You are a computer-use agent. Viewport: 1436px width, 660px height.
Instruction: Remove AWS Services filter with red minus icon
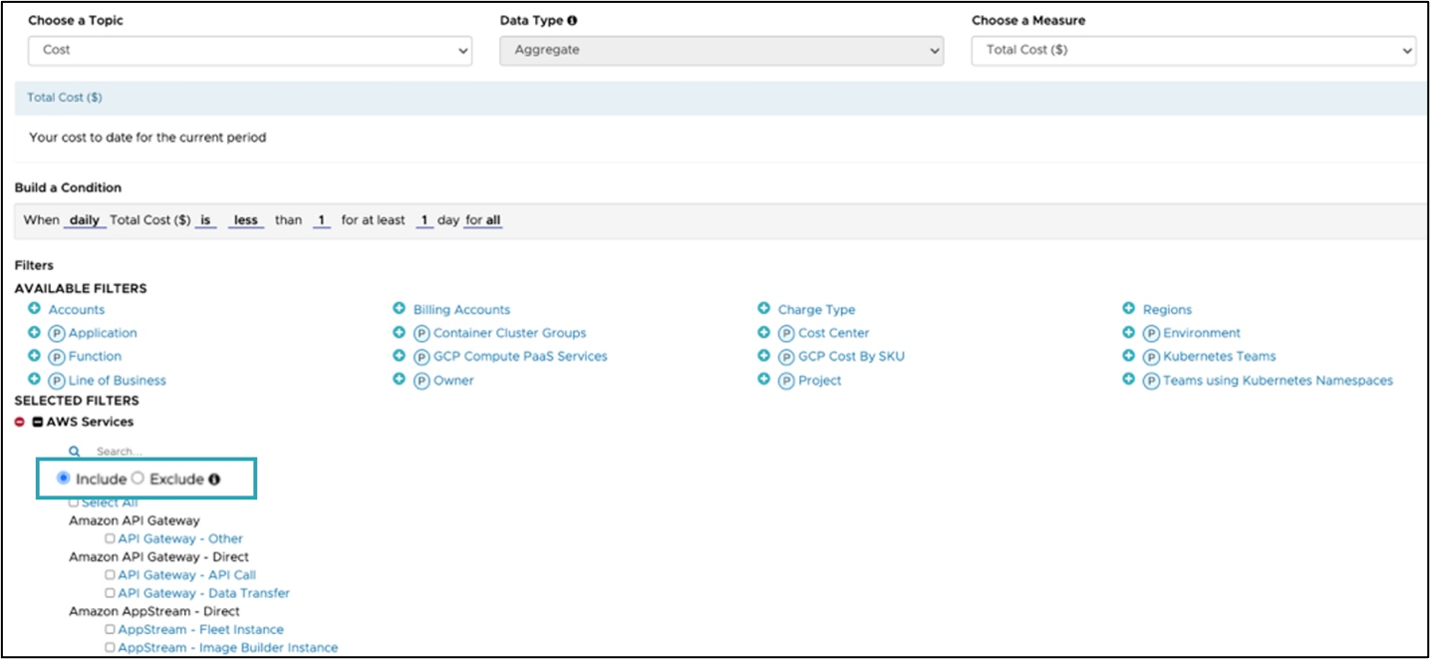[x=20, y=422]
